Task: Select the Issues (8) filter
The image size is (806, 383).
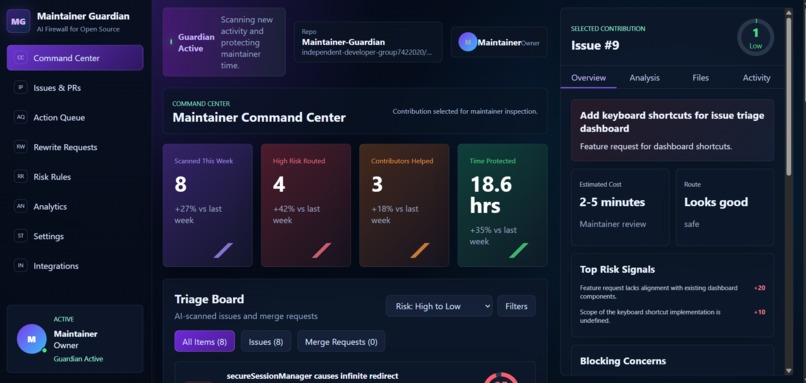Action: pyautogui.click(x=266, y=341)
